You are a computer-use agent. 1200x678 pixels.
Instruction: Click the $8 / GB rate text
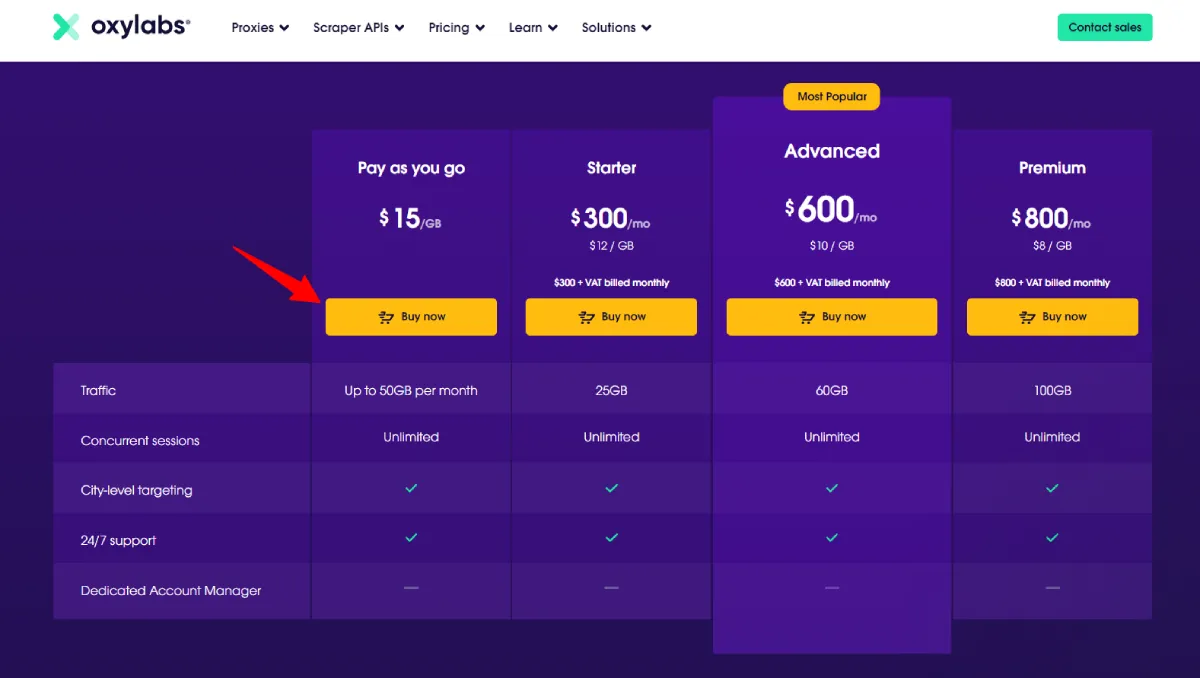pyautogui.click(x=1052, y=246)
